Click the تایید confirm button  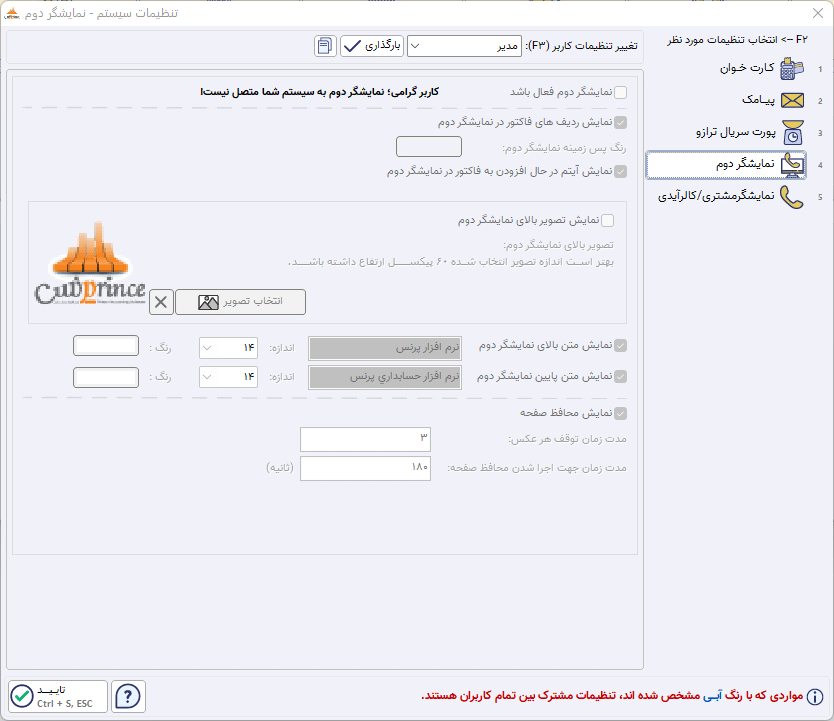click(x=58, y=696)
